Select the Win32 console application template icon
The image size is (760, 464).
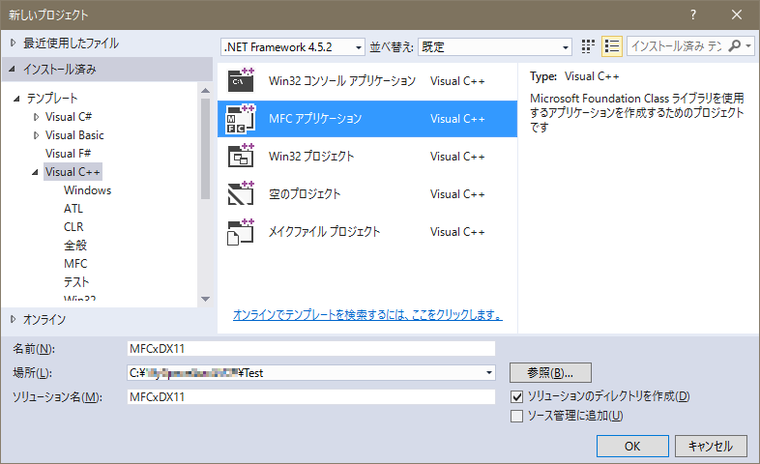tap(241, 80)
